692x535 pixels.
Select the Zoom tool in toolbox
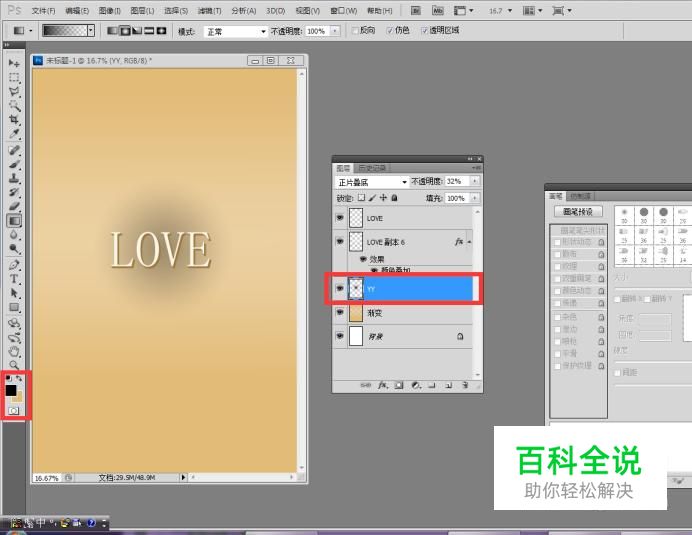click(x=14, y=365)
